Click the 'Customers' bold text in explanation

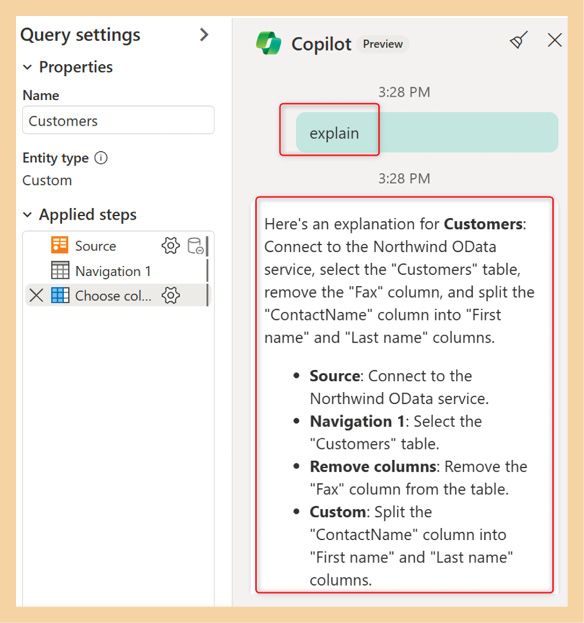pos(483,224)
